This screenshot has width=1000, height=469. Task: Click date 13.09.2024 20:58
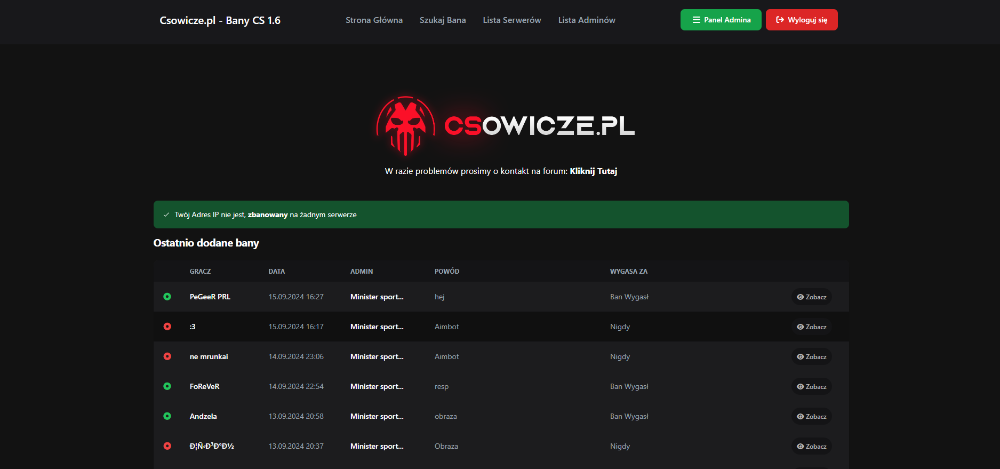(296, 417)
